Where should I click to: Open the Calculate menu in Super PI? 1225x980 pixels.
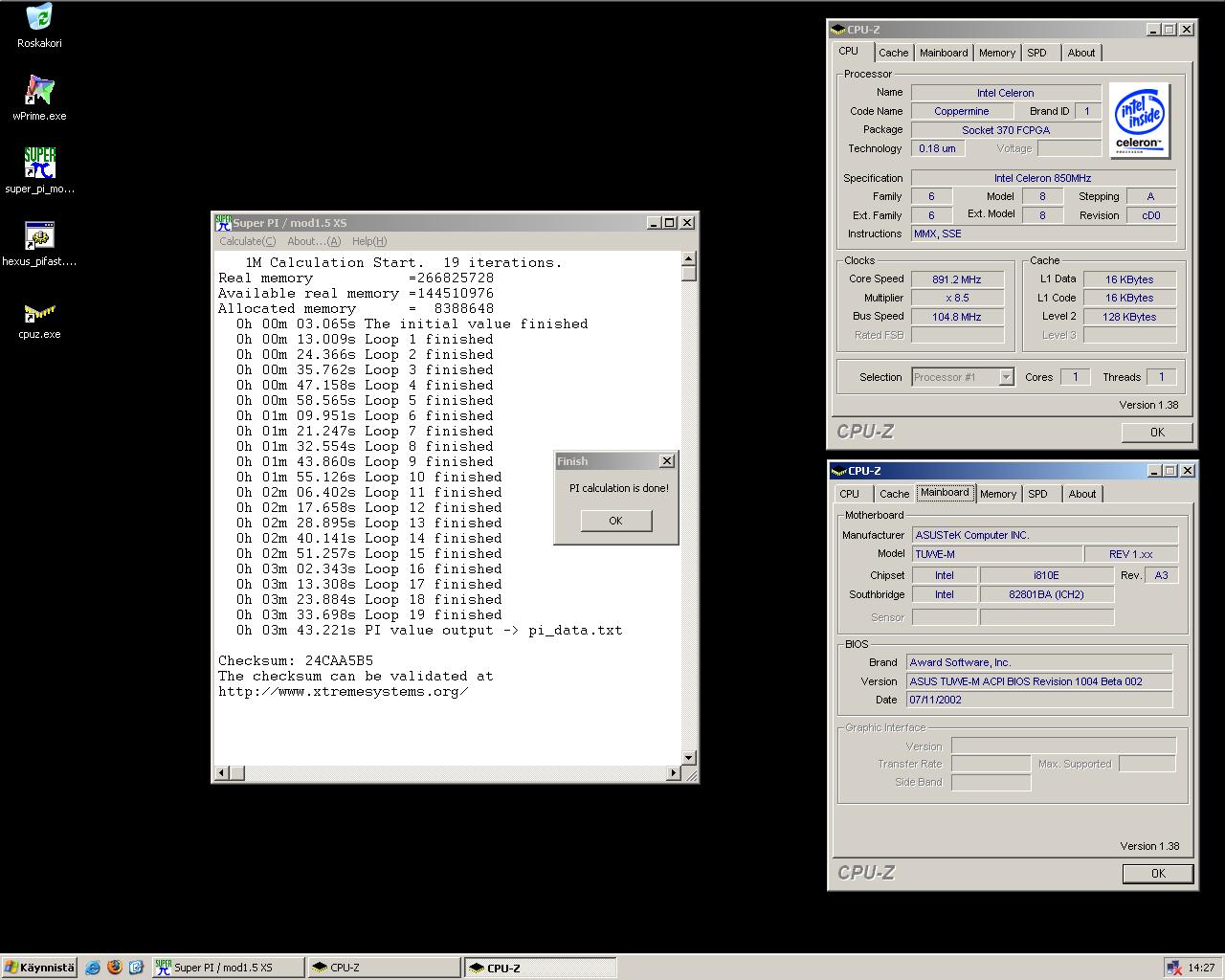247,241
